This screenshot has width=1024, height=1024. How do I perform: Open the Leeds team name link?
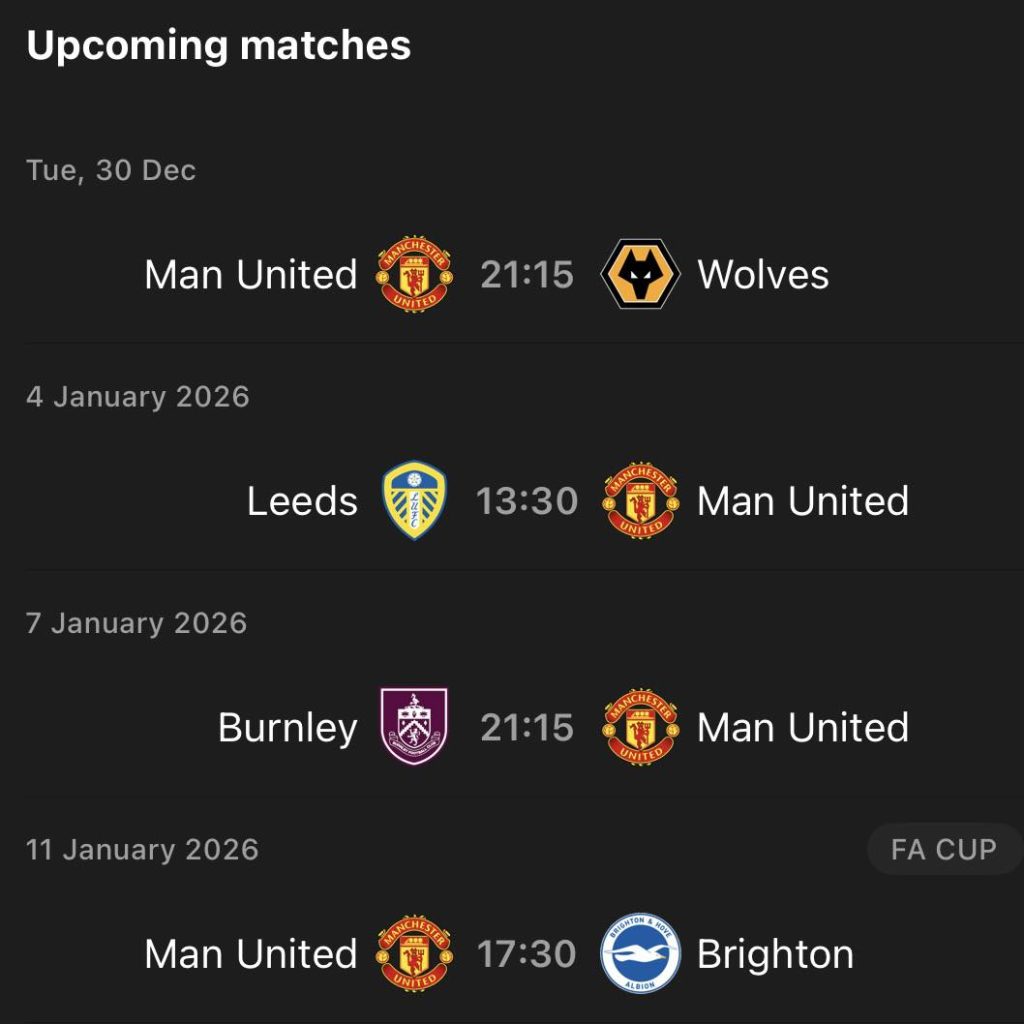tap(302, 501)
